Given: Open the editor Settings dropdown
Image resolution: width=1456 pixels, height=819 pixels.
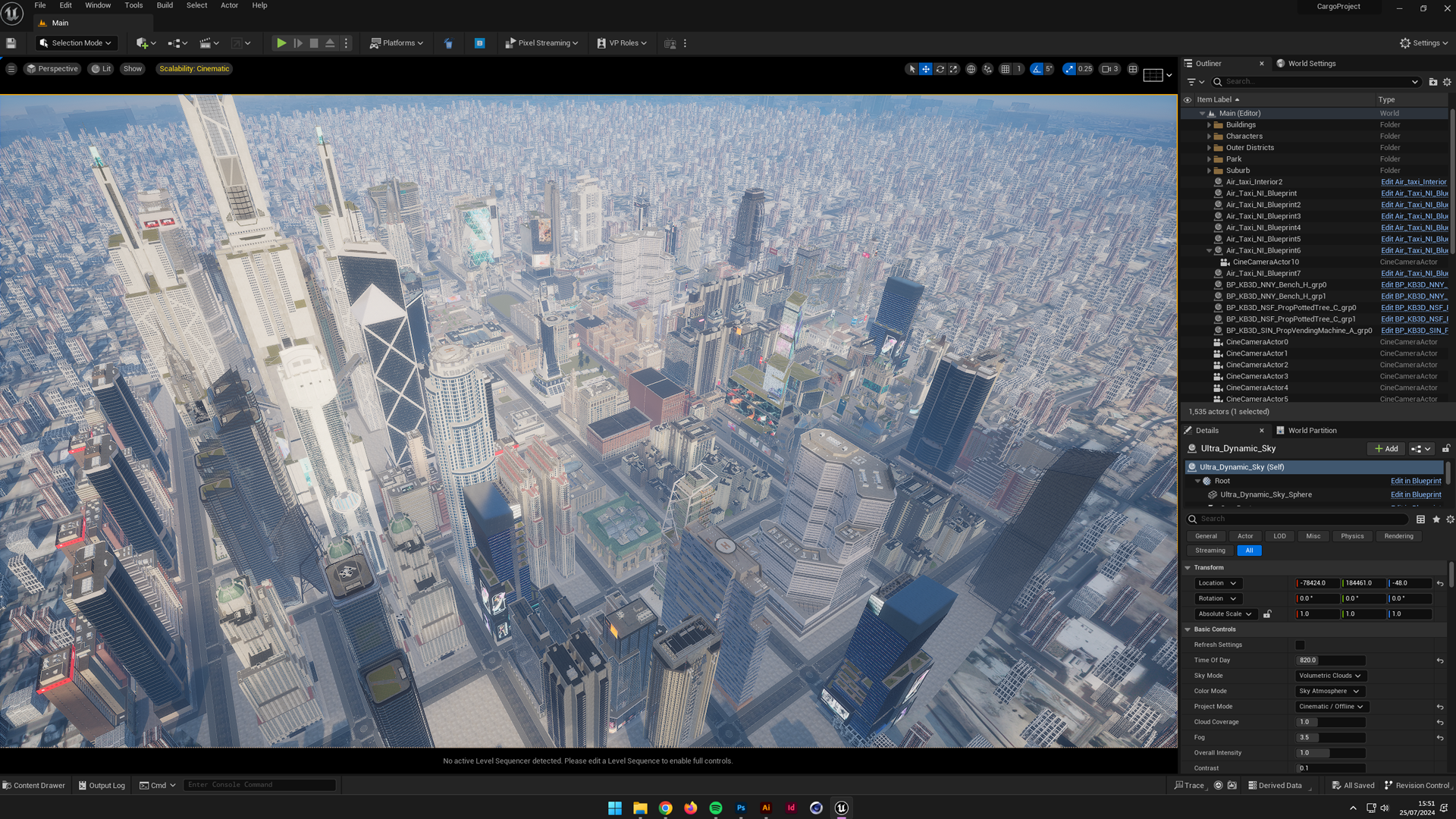Looking at the screenshot, I should (x=1423, y=43).
